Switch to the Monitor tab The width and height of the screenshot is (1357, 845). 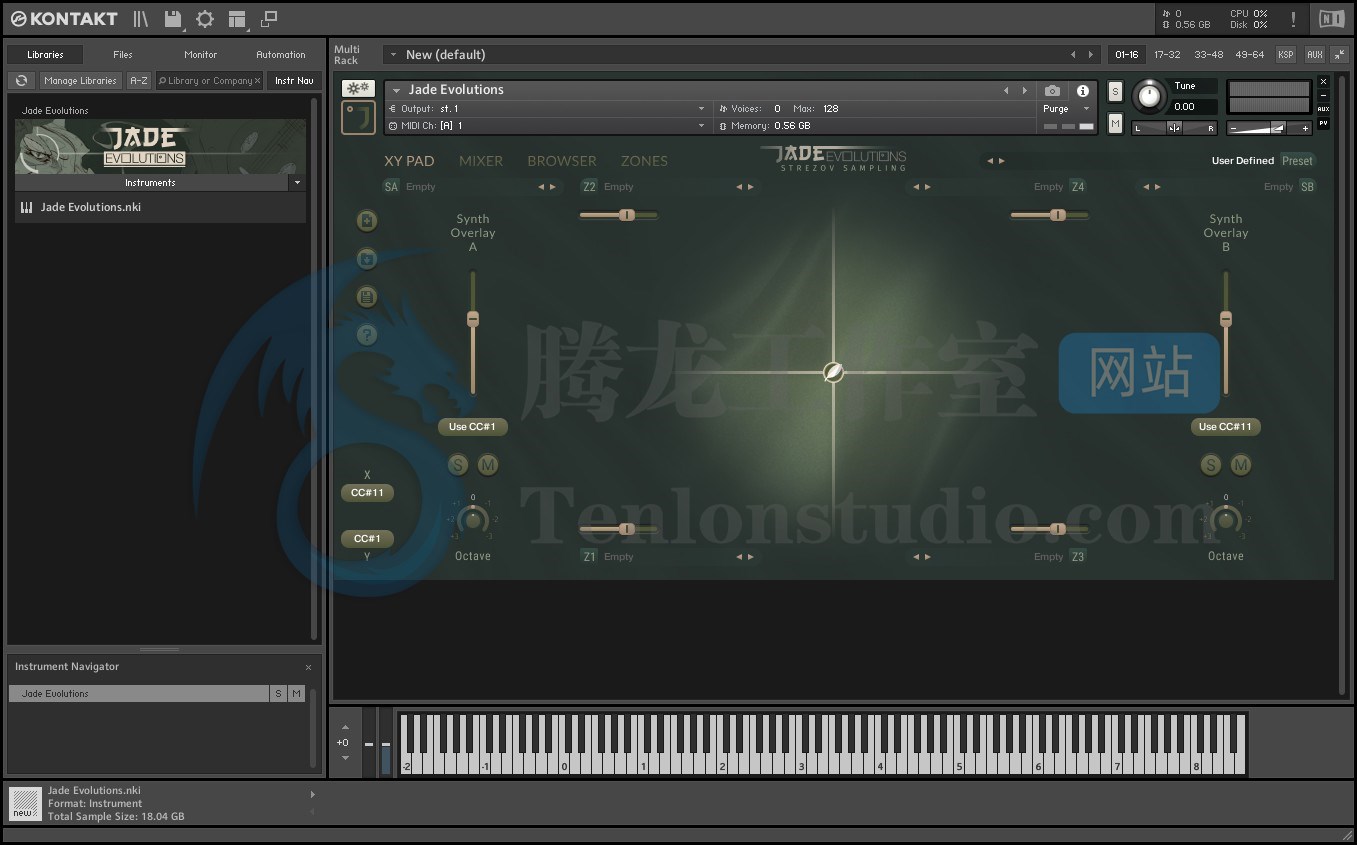point(201,55)
